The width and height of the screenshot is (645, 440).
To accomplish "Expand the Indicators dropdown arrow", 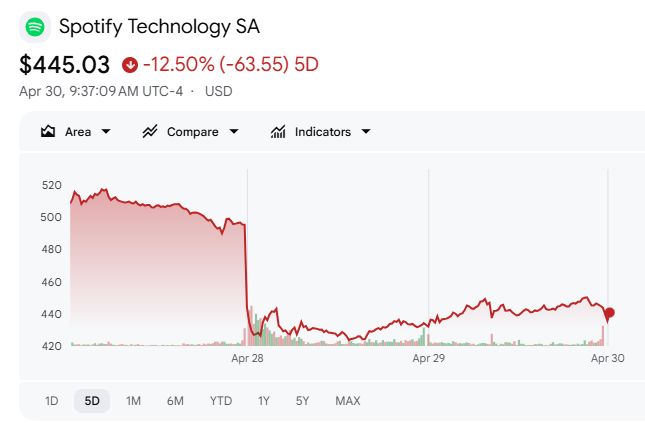I will coord(366,132).
